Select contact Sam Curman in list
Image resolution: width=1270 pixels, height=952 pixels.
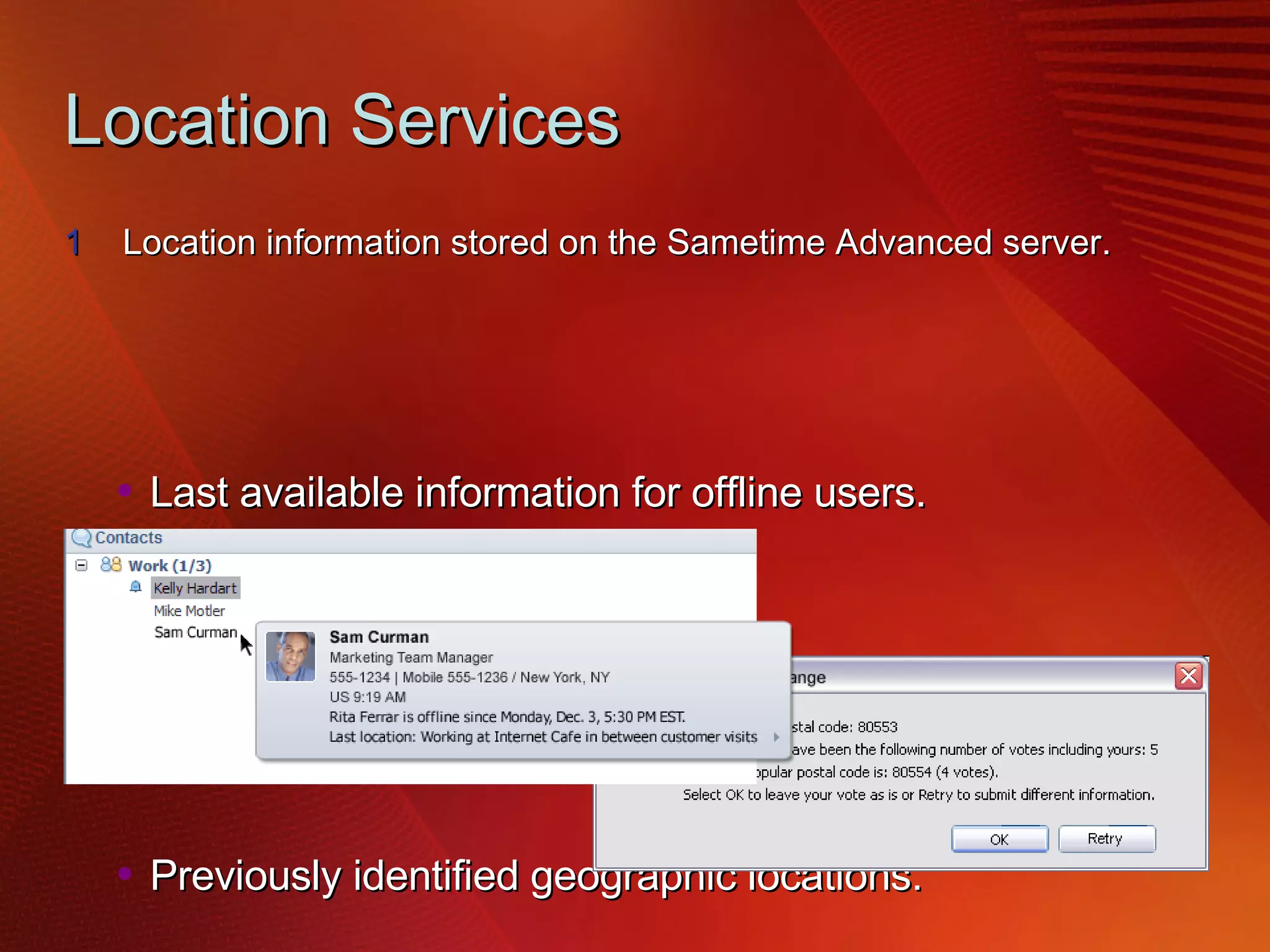(x=195, y=632)
